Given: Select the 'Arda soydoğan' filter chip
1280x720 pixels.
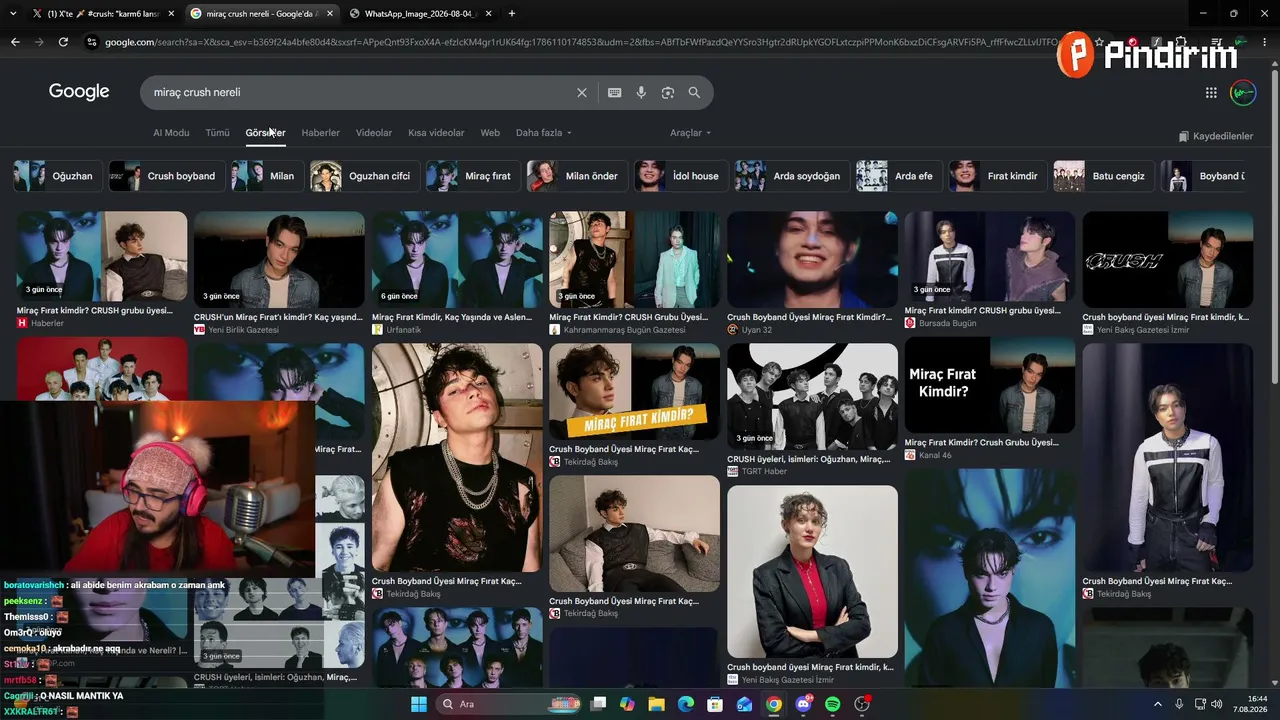Looking at the screenshot, I should pyautogui.click(x=792, y=176).
